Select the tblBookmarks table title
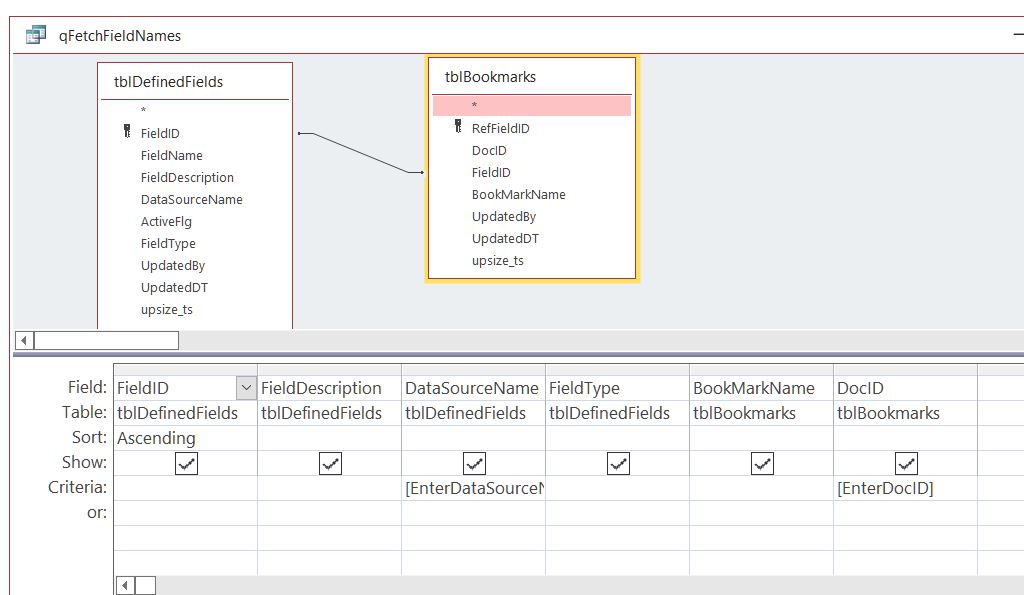Screen dimensions: 1024x595 [x=490, y=77]
